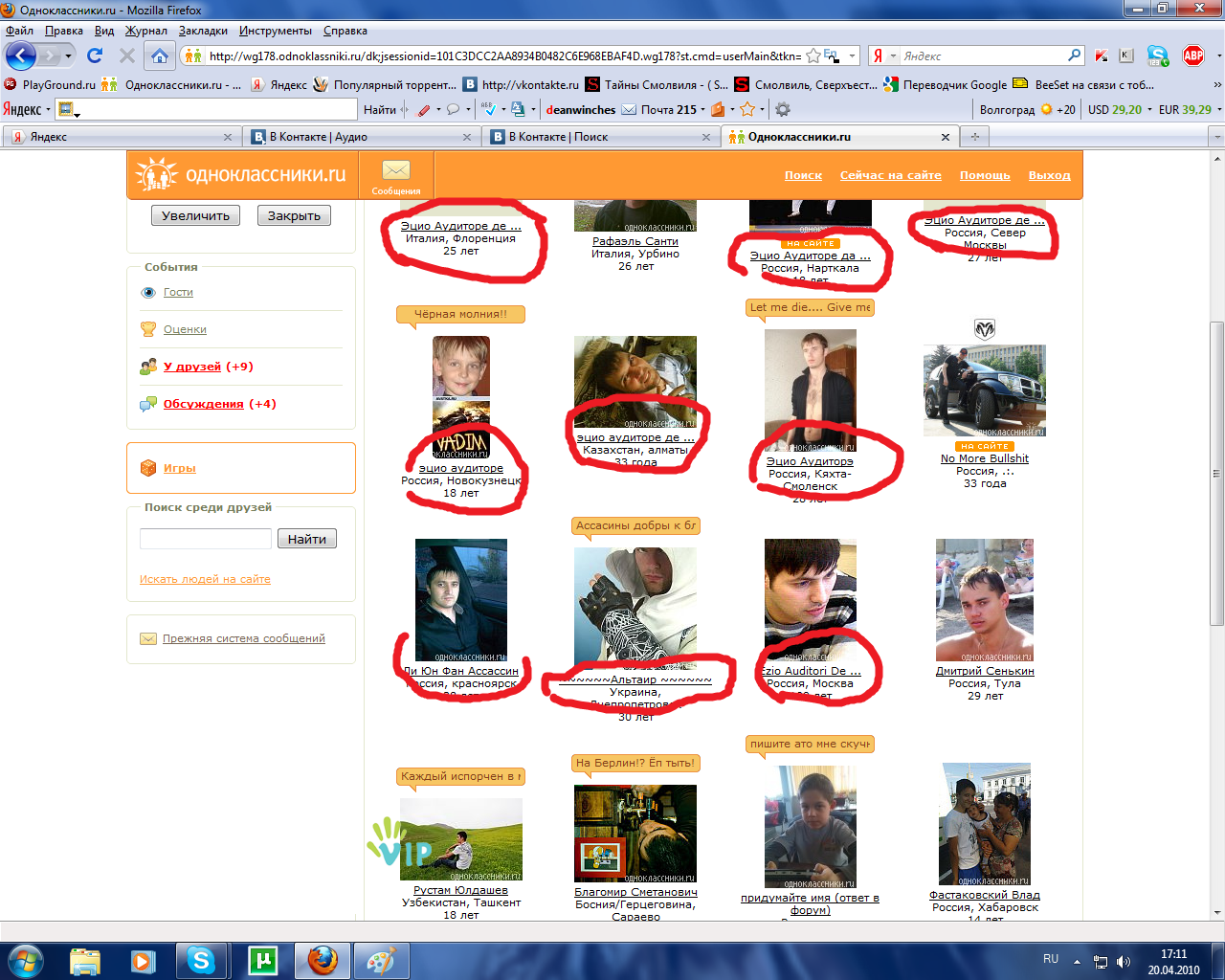Image resolution: width=1225 pixels, height=980 pixels.
Task: Focus the Поиск среди друзей input field
Action: [x=206, y=539]
